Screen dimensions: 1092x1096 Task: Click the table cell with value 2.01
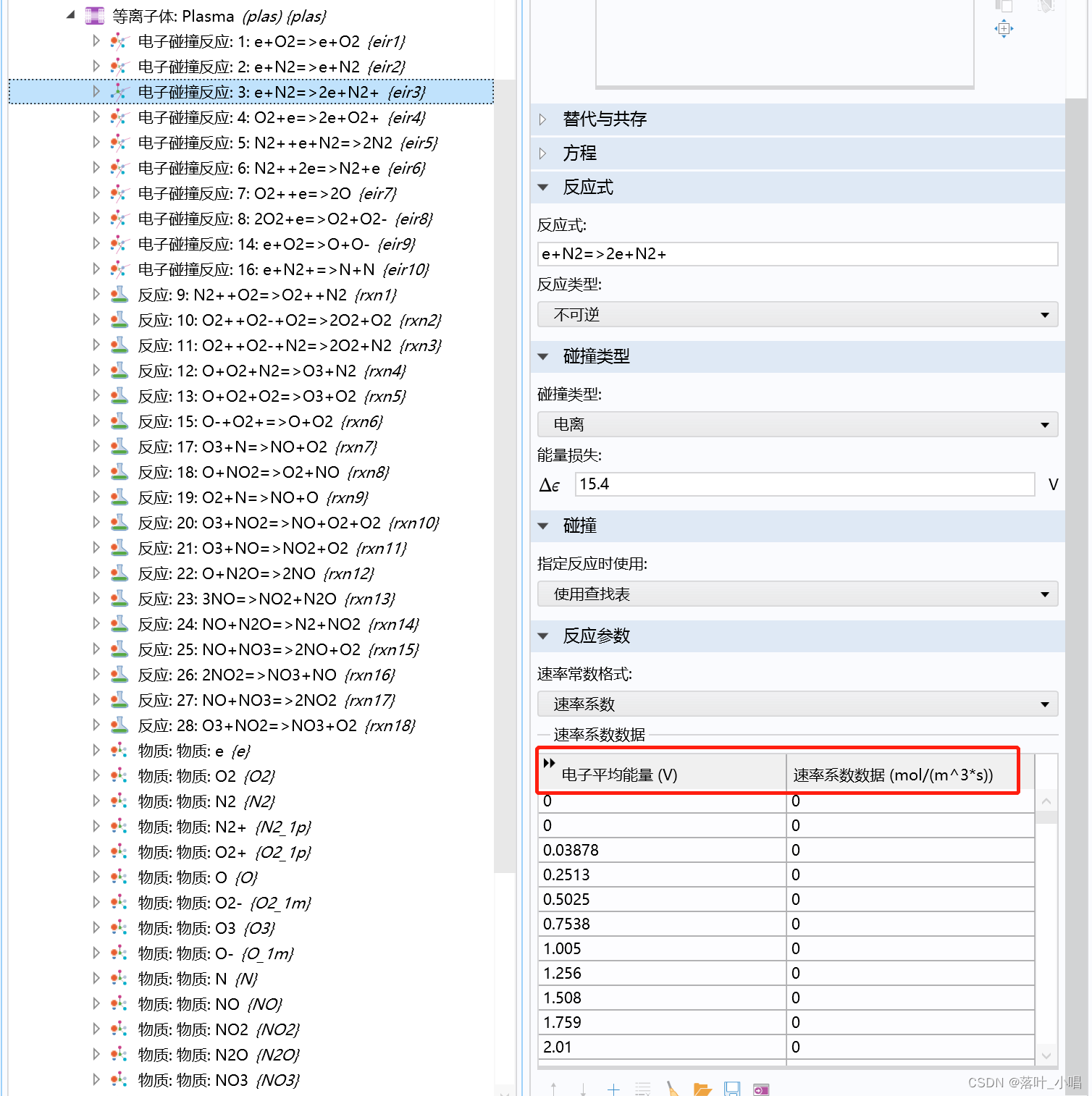[x=662, y=1047]
